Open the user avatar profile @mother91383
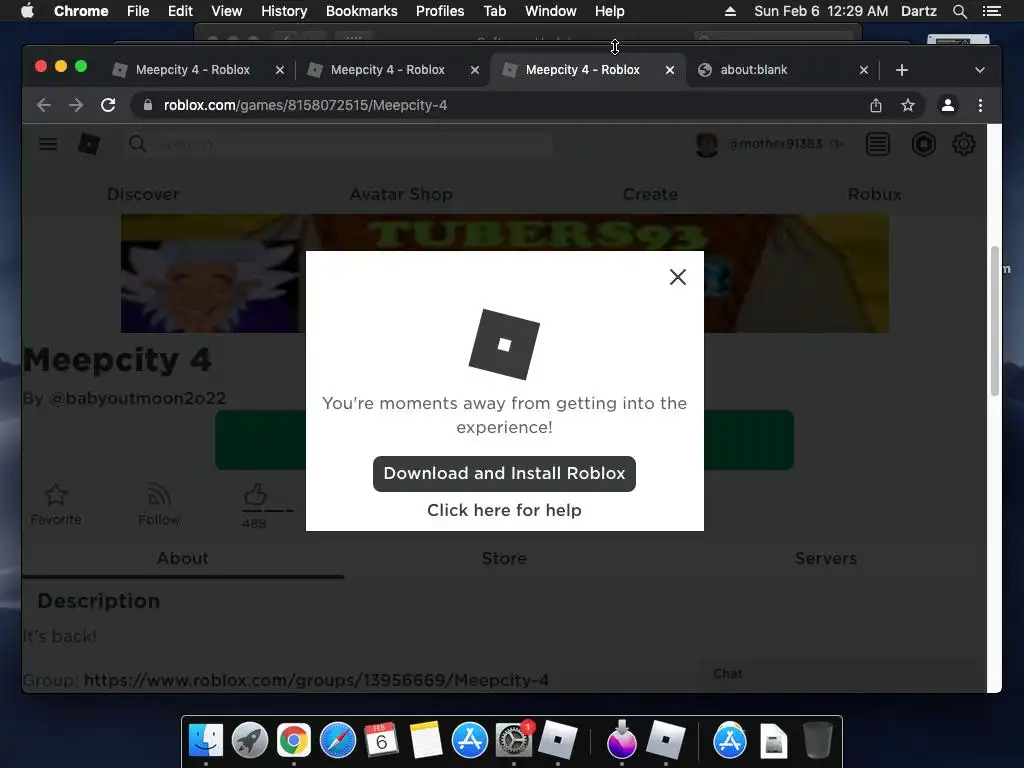 pos(771,144)
